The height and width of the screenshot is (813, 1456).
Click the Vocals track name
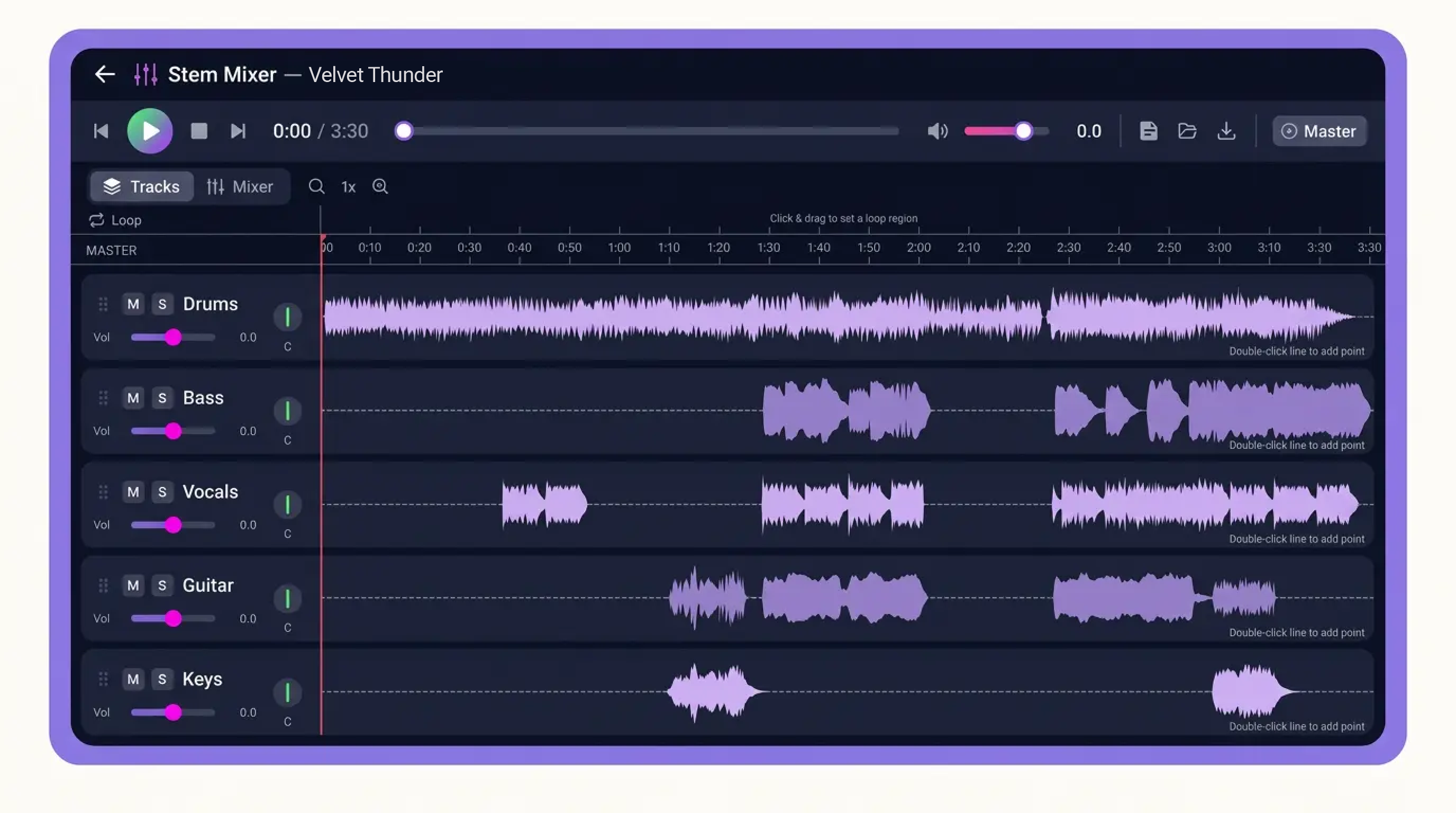[210, 492]
